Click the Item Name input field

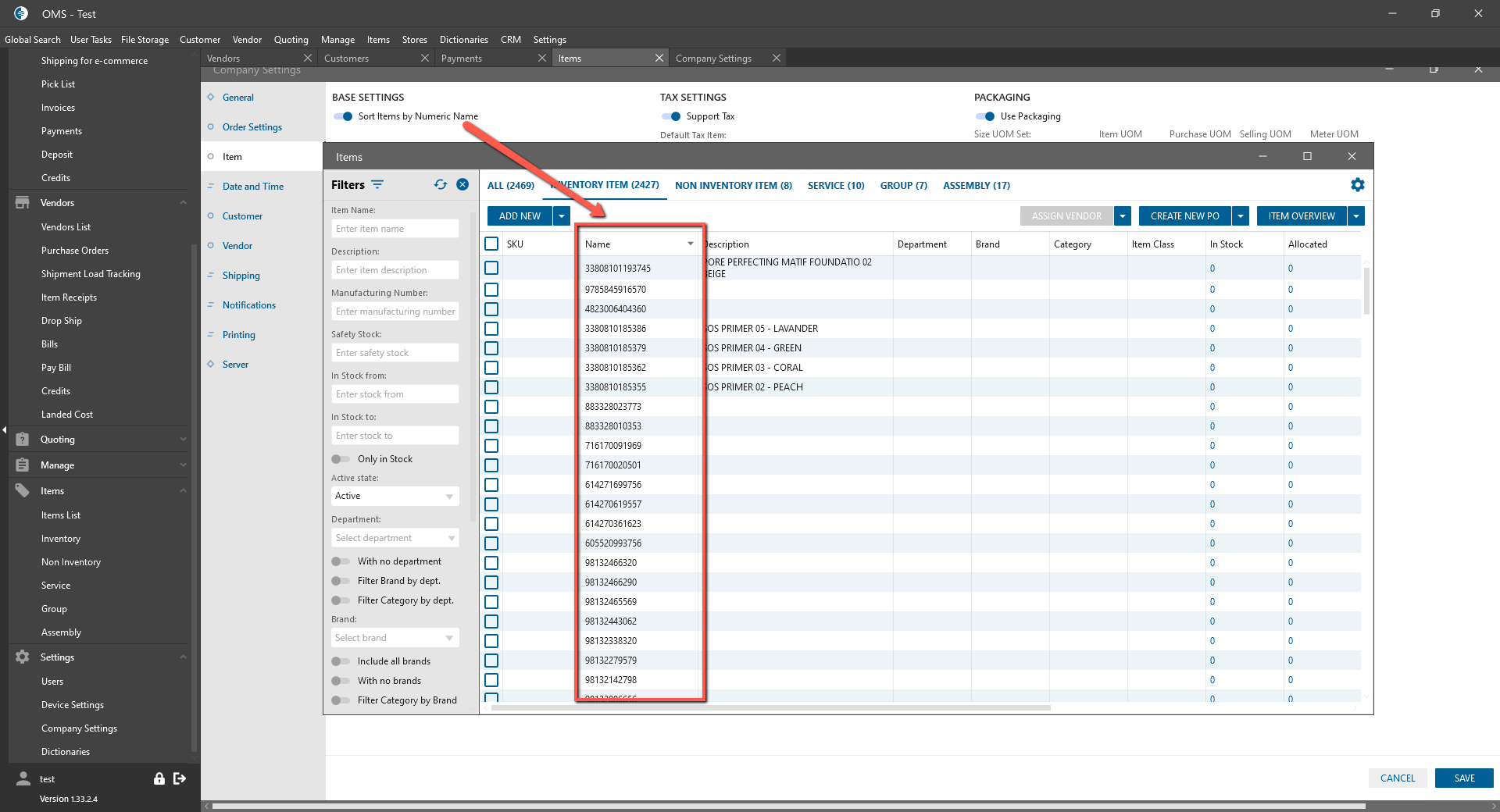pyautogui.click(x=395, y=229)
